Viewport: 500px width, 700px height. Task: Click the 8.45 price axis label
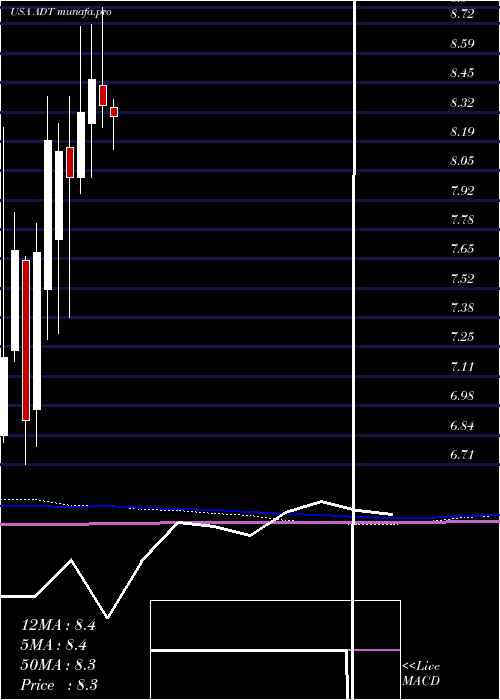coord(462,73)
